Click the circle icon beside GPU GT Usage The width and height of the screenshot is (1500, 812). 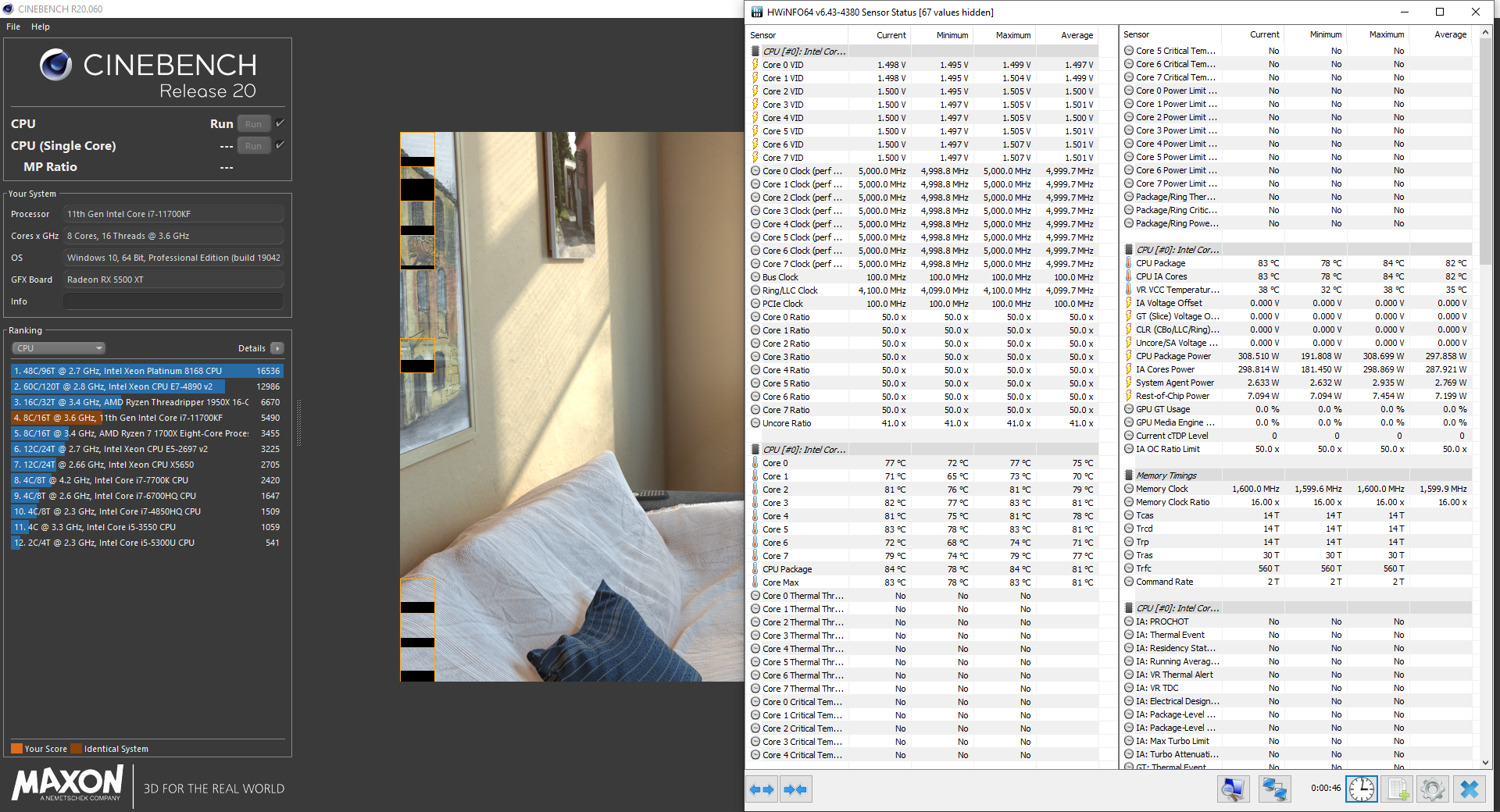coord(1129,409)
